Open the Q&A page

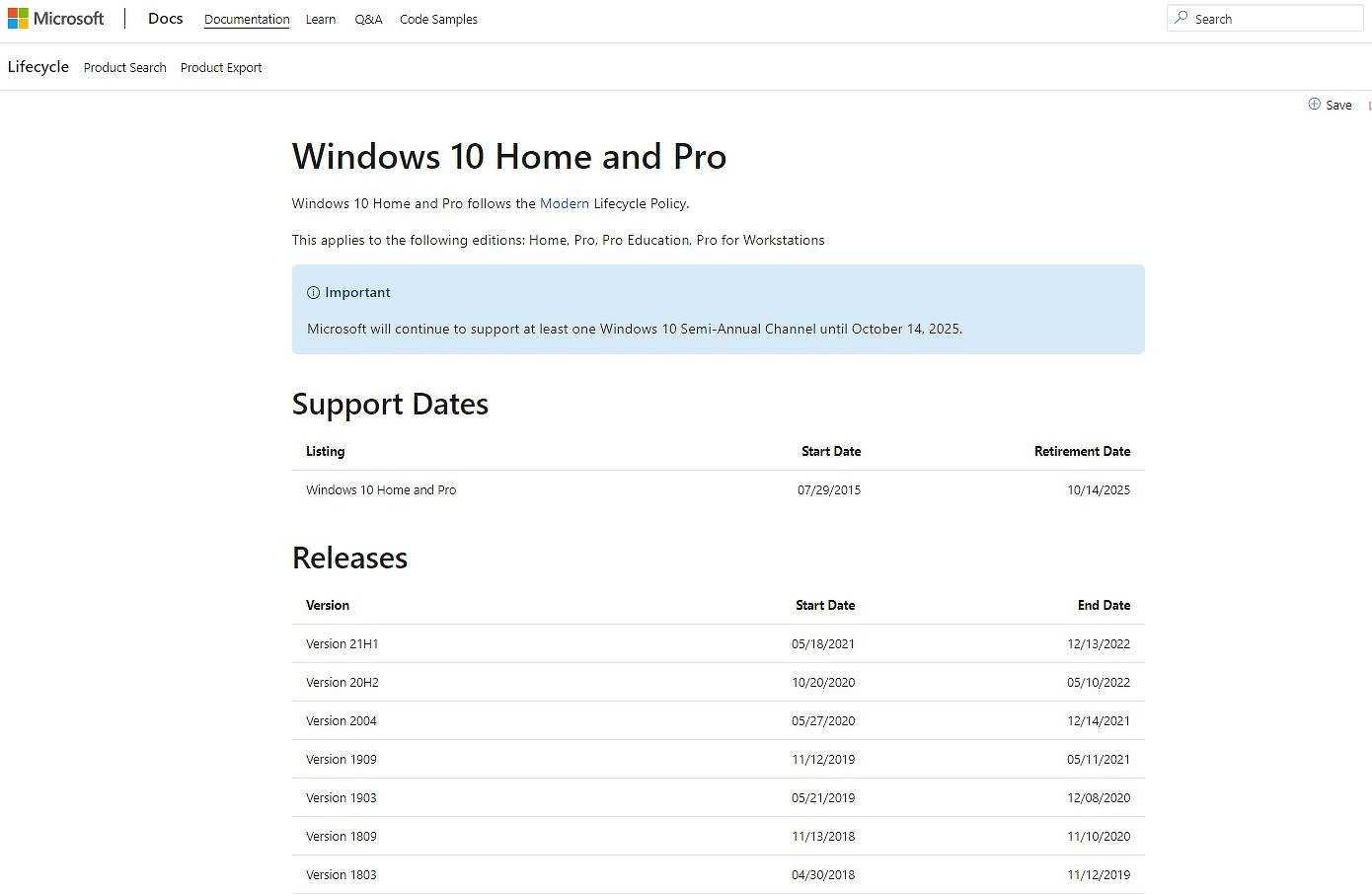pos(368,19)
